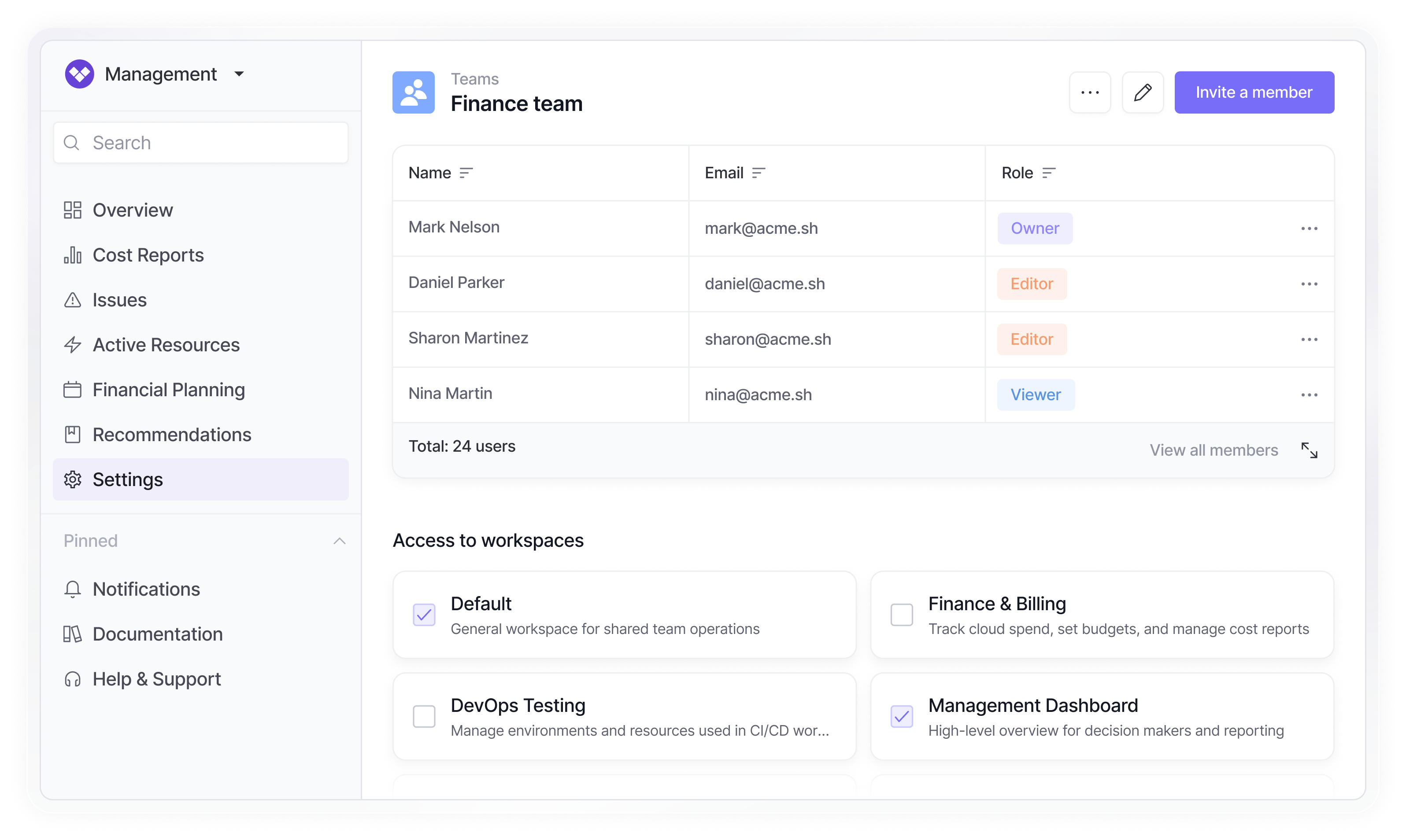Viewport: 1406px width, 840px height.
Task: Open the team more options ellipsis button
Action: 1089,92
